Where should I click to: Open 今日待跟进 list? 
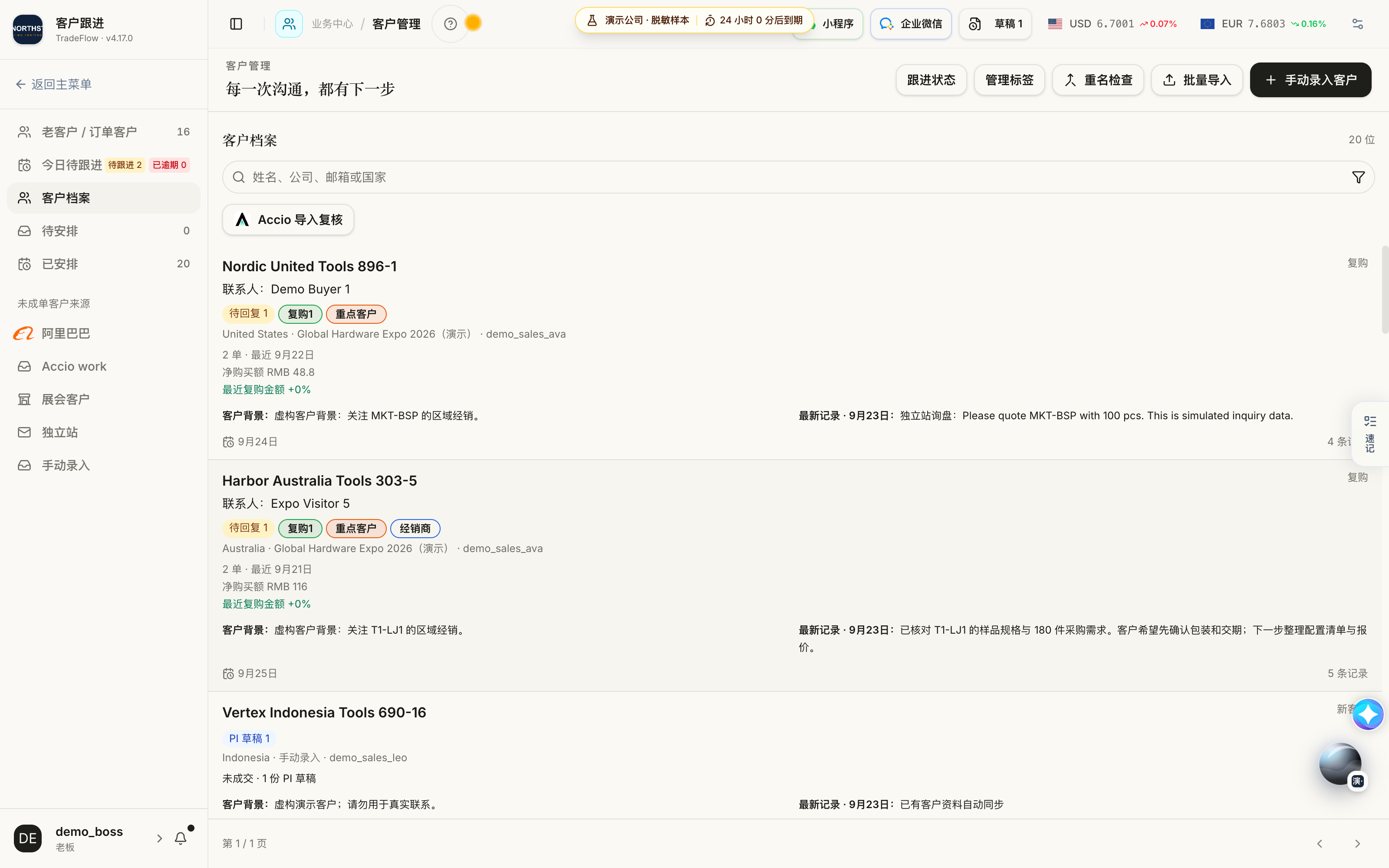coord(104,165)
